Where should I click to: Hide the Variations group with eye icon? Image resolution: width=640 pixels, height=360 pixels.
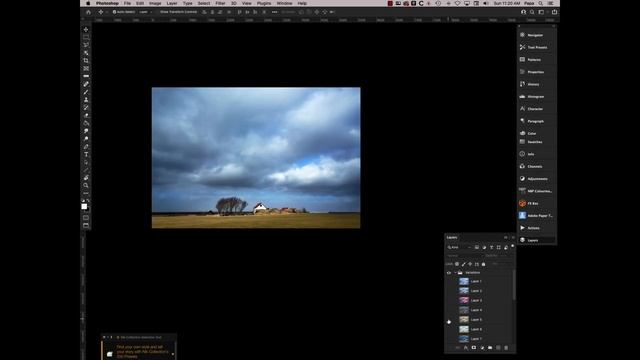(449, 273)
